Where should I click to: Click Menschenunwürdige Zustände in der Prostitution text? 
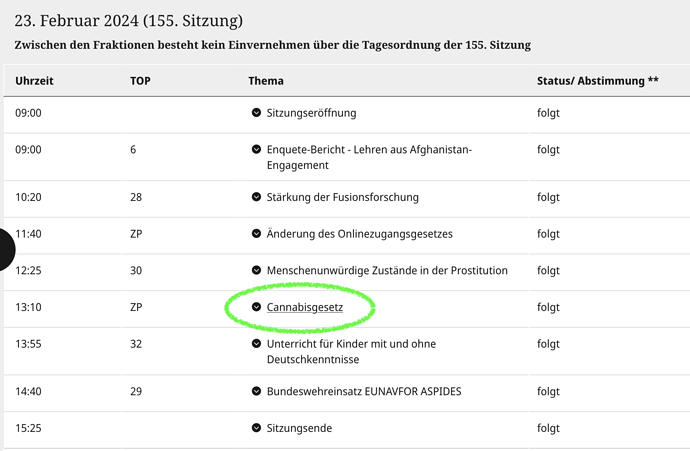click(387, 270)
